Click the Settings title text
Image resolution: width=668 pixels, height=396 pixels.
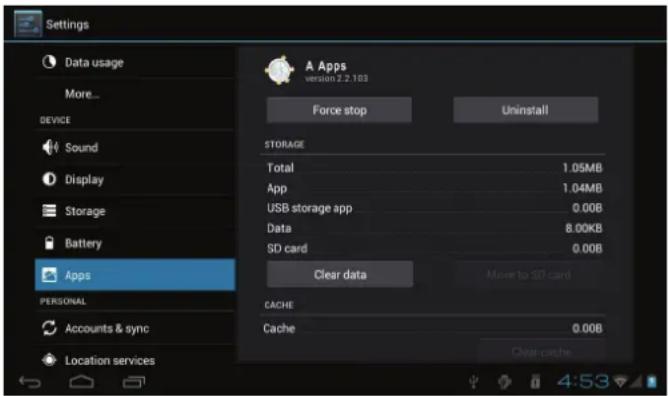pyautogui.click(x=67, y=24)
